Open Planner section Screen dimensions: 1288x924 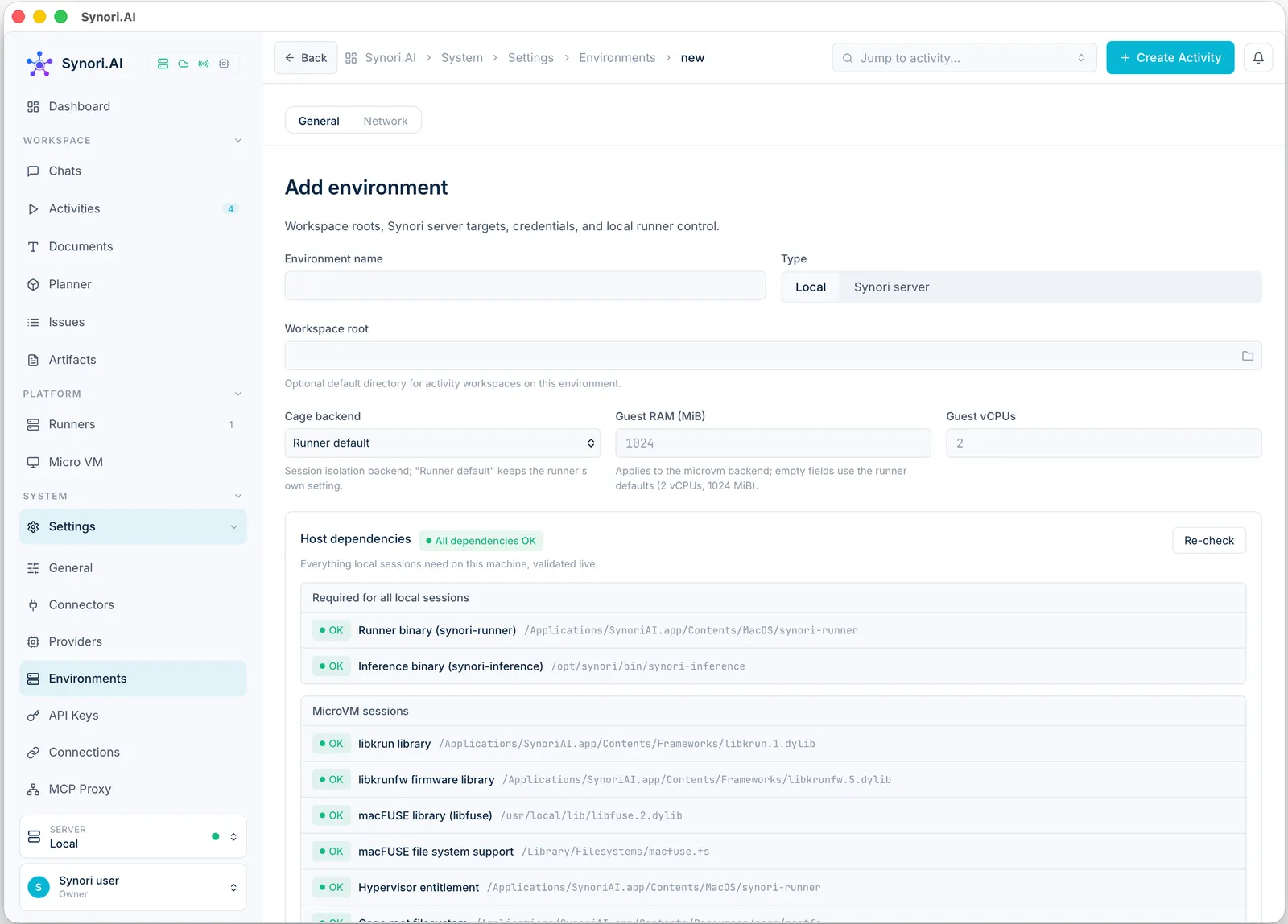[x=133, y=284]
